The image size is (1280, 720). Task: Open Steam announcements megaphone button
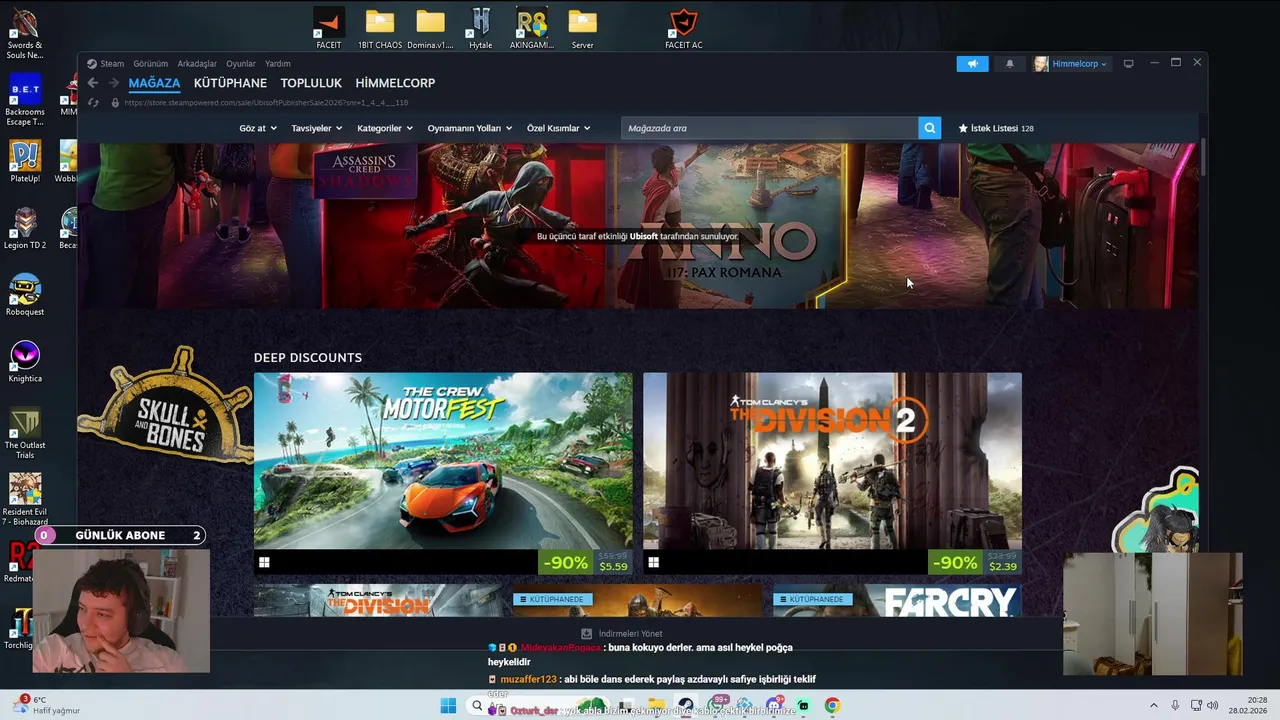[x=972, y=64]
